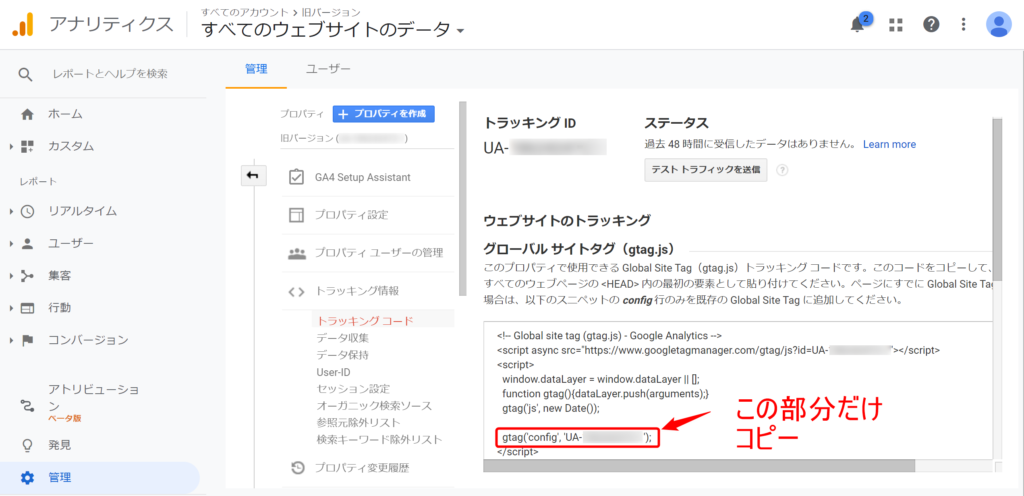Open 発見 in the sidebar
1024x496 pixels.
59,445
